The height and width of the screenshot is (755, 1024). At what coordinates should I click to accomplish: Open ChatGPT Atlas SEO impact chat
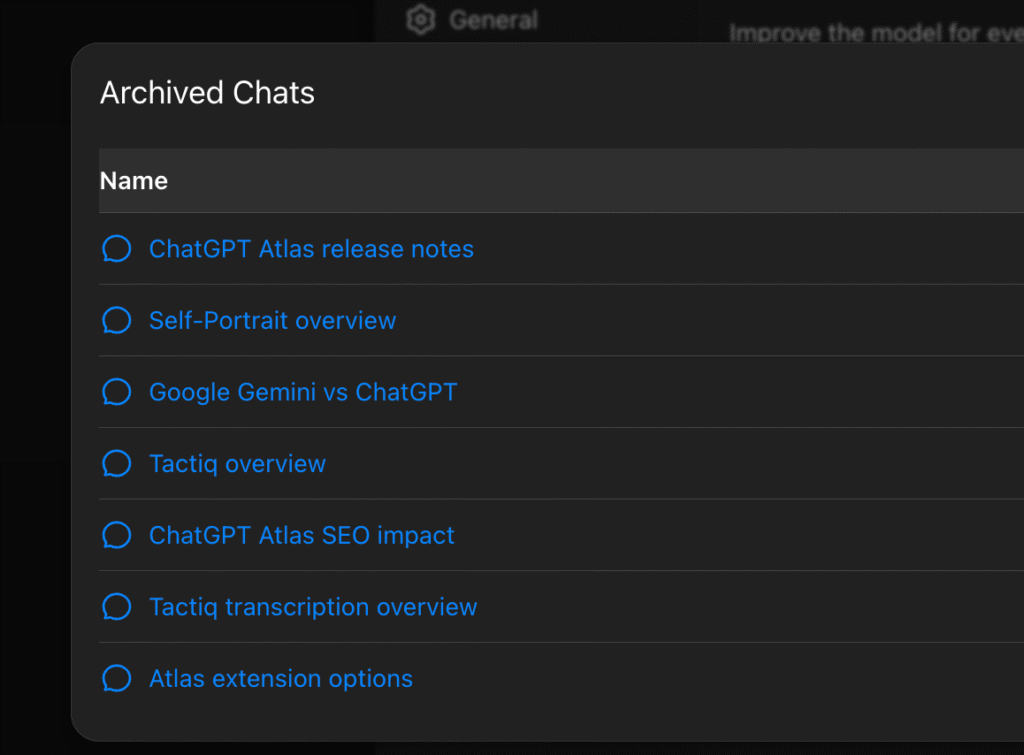coord(301,536)
